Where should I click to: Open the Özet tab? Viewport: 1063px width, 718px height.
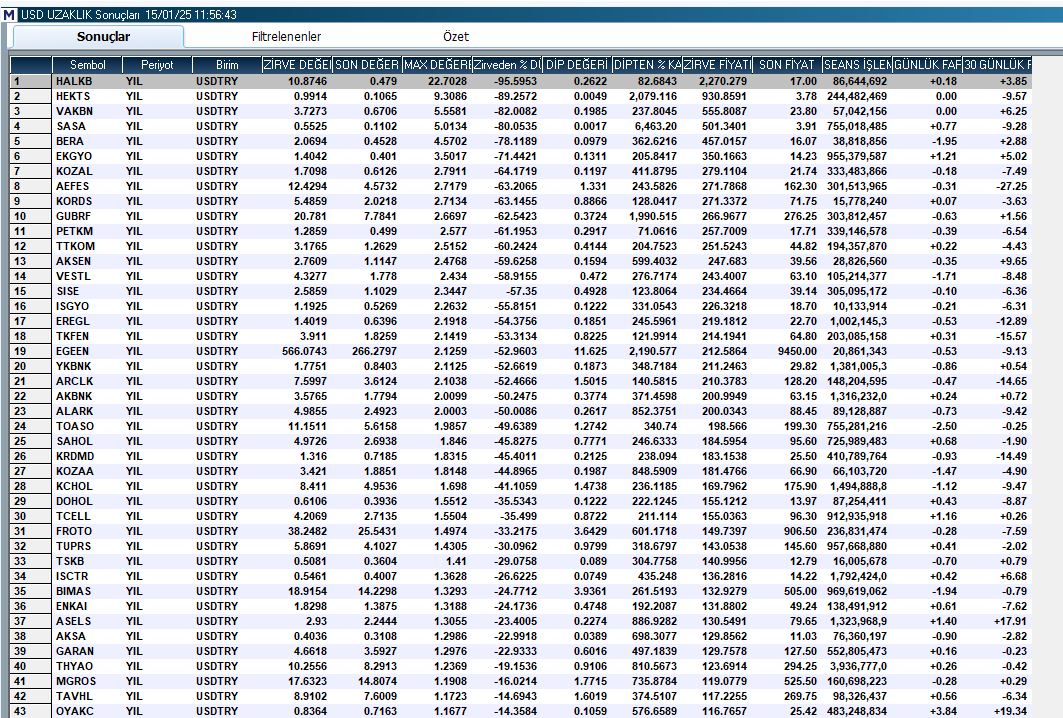tap(456, 37)
